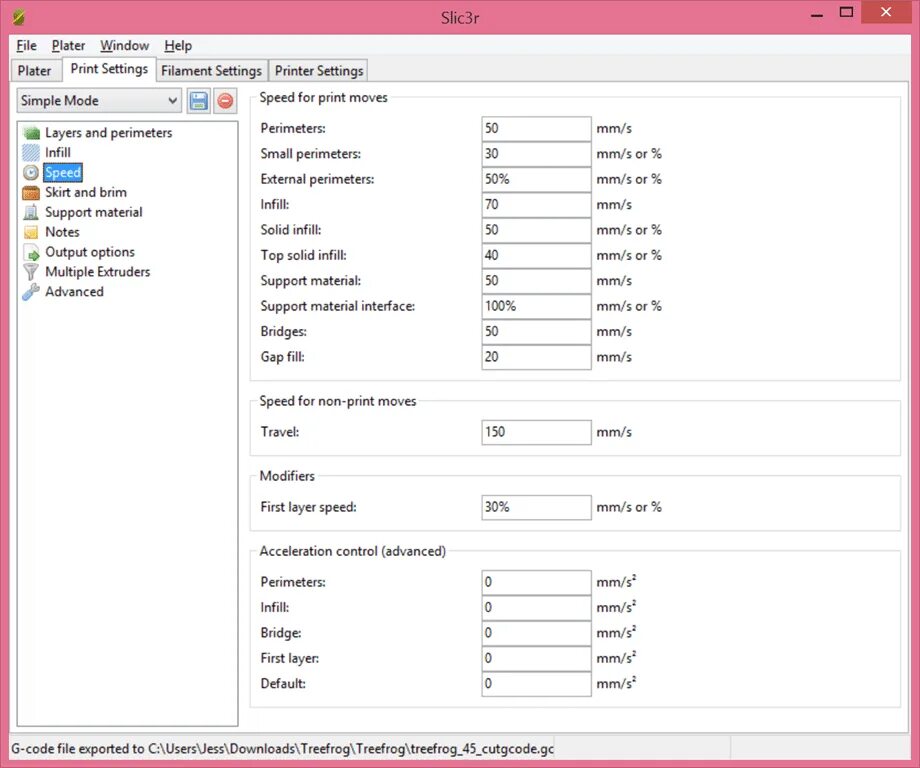Viewport: 920px width, 768px height.
Task: Click the First layer speed 30% field
Action: pos(536,508)
